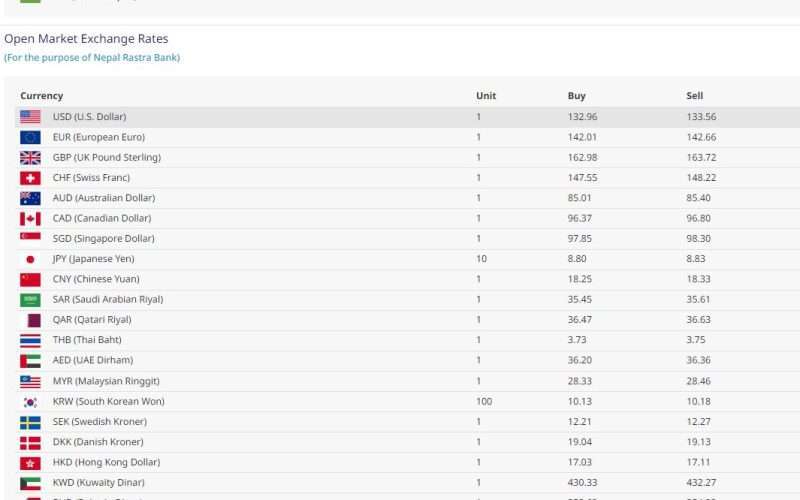This screenshot has width=800, height=500.
Task: Click the Unit column header
Action: 485,96
